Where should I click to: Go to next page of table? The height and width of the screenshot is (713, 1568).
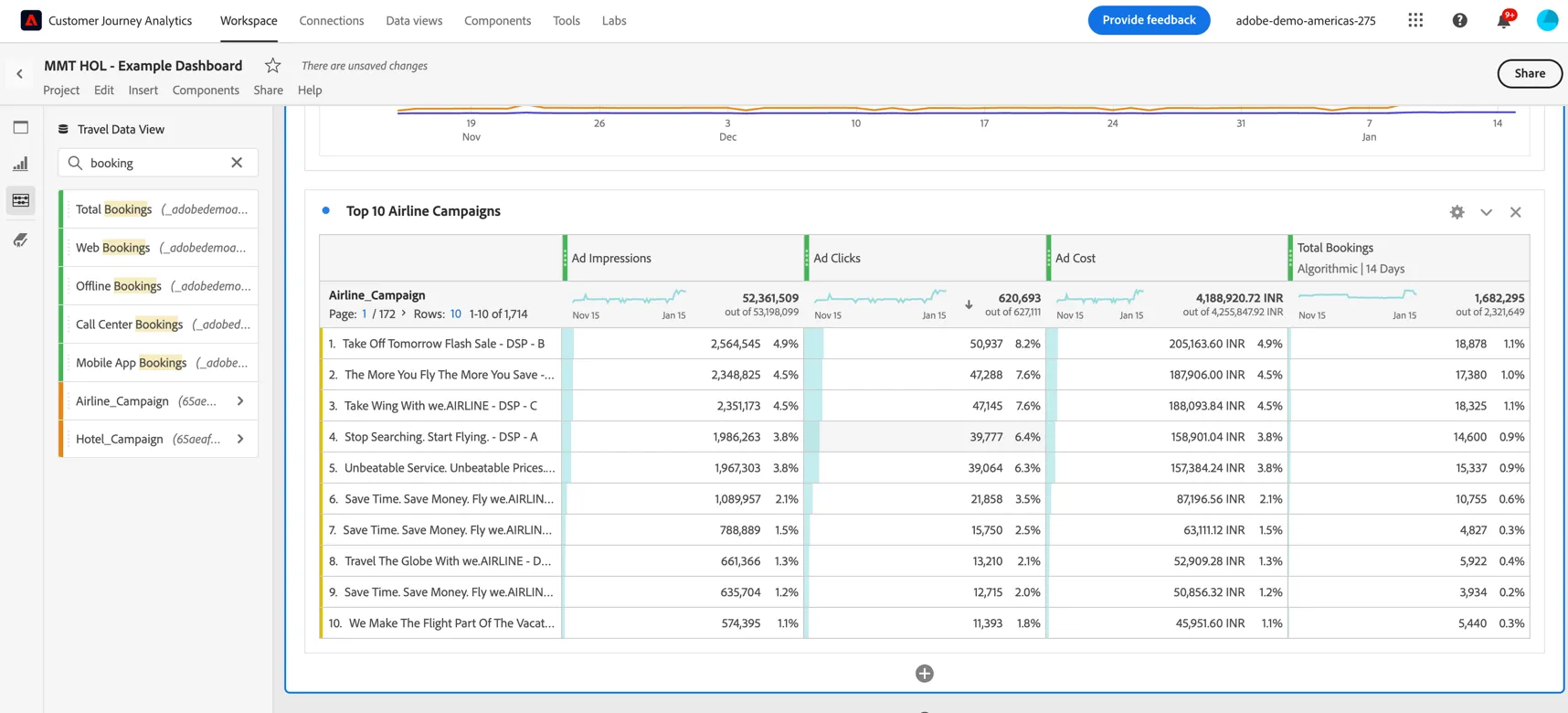(x=404, y=314)
